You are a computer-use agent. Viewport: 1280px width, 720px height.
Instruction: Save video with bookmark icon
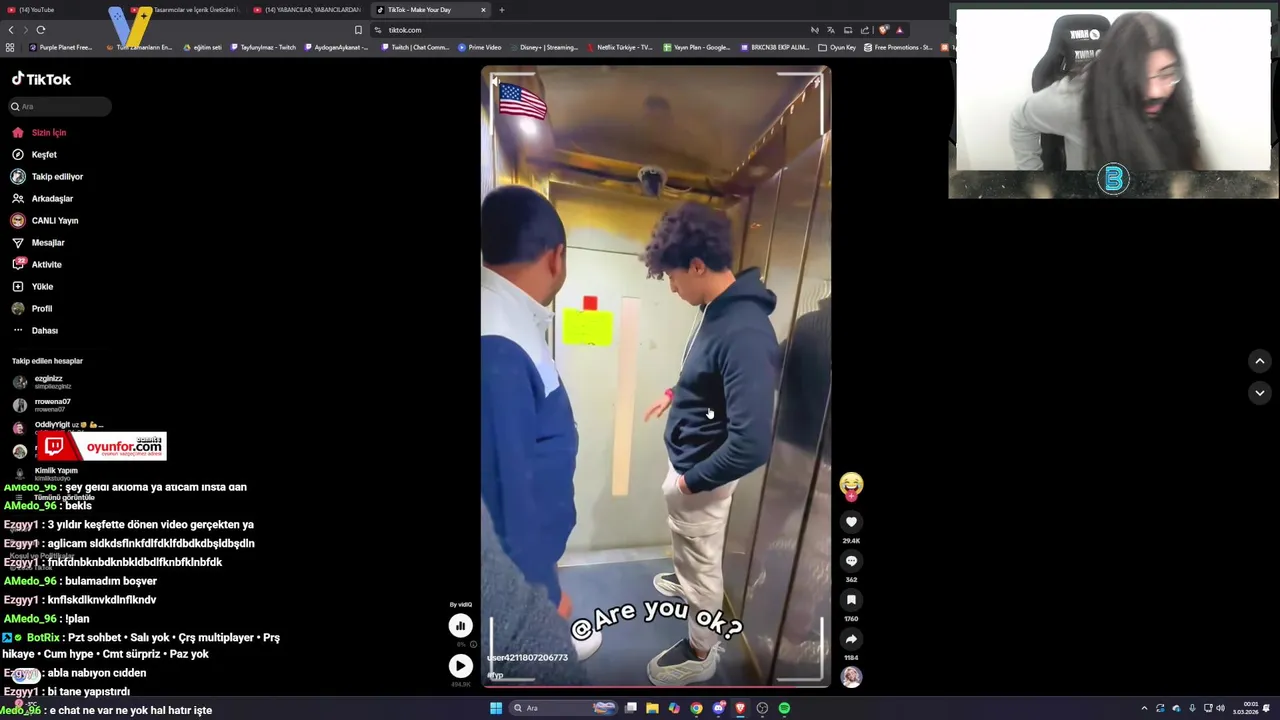(x=851, y=600)
